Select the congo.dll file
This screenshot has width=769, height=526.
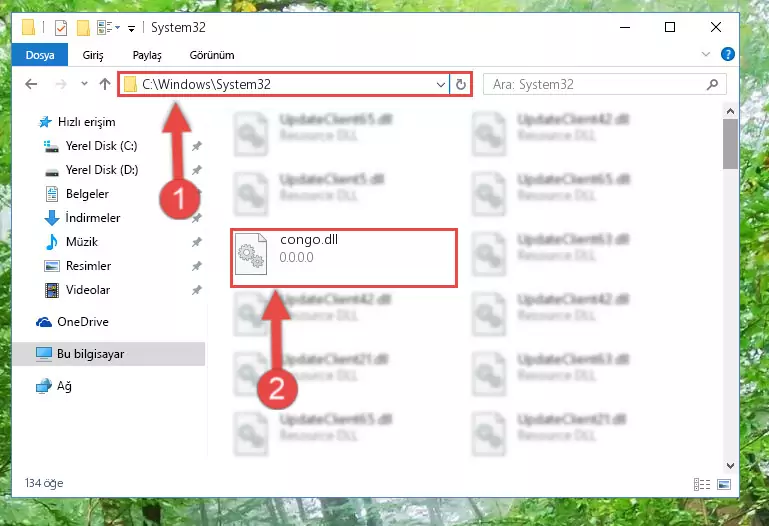coord(344,258)
